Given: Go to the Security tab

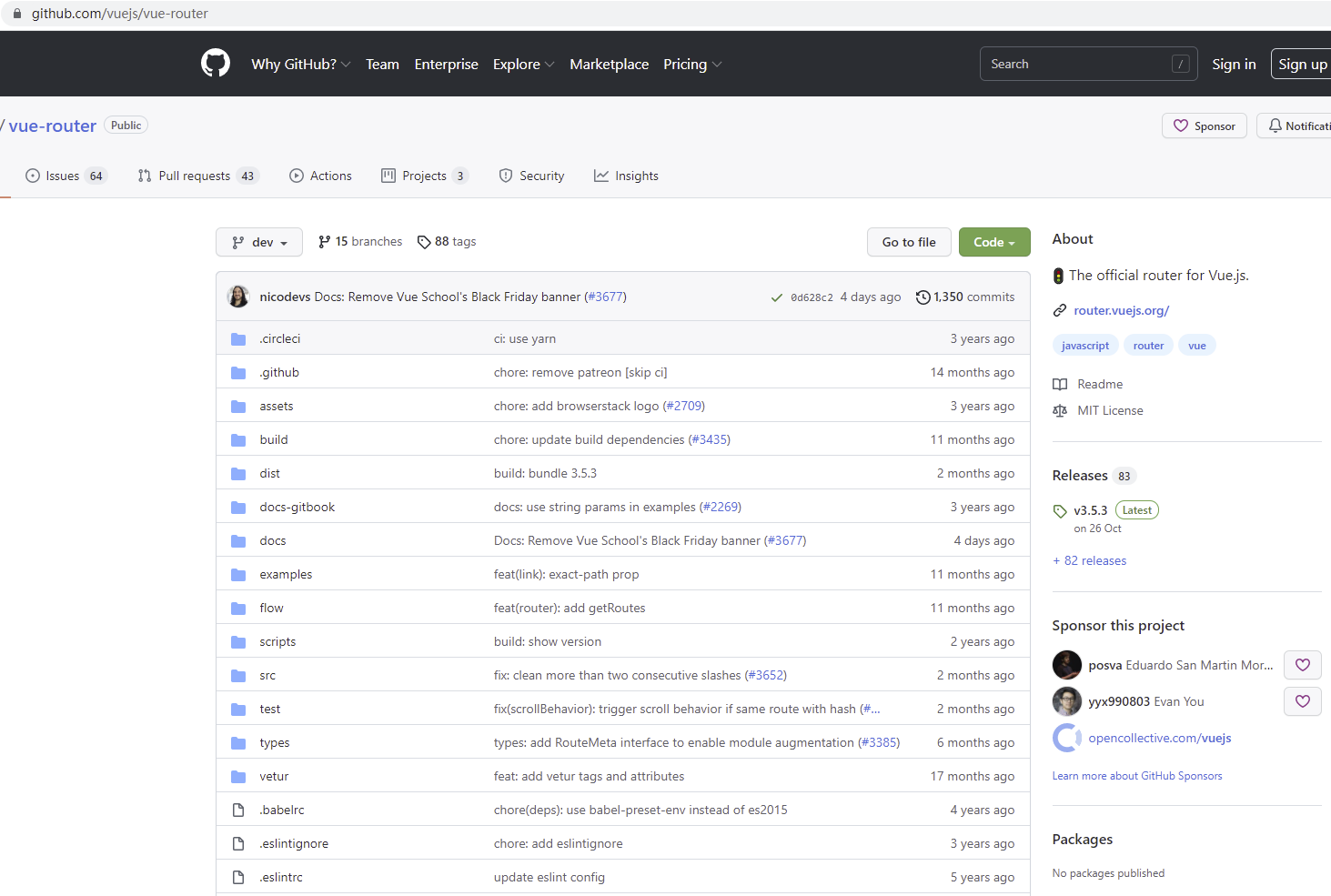Looking at the screenshot, I should (531, 176).
